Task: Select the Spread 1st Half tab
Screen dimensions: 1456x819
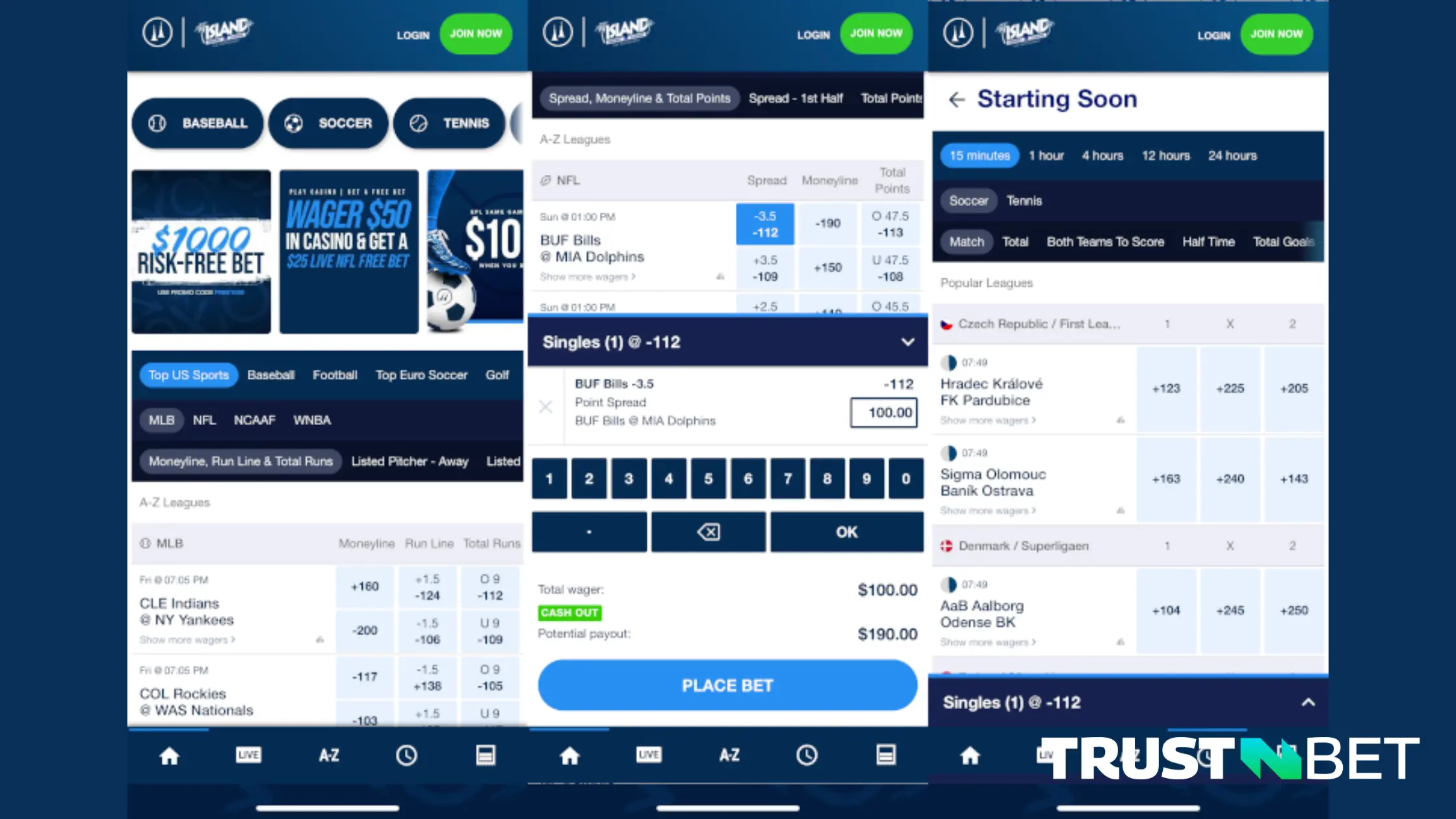Action: (795, 98)
